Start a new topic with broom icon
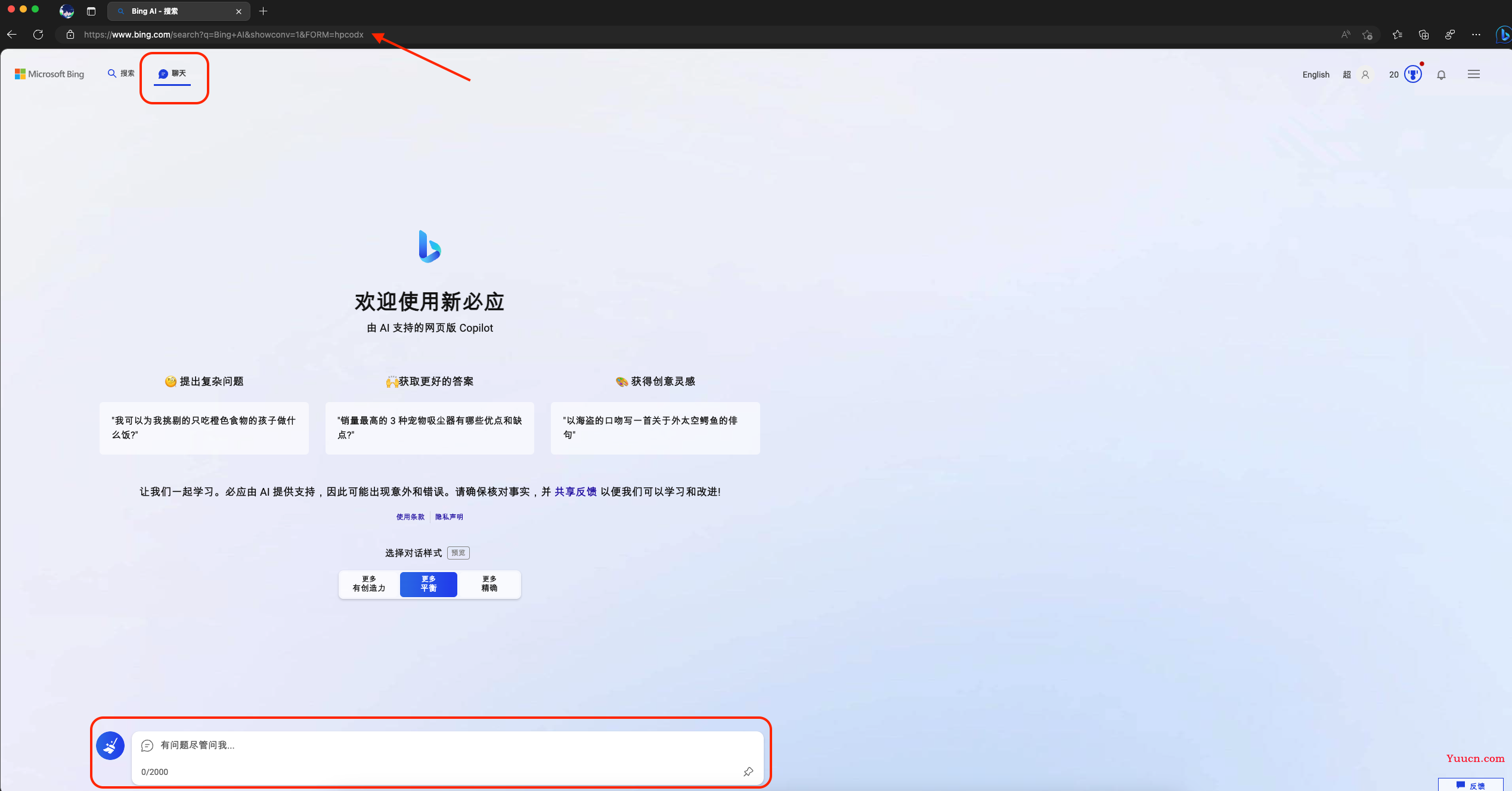The image size is (1512, 791). point(110,746)
